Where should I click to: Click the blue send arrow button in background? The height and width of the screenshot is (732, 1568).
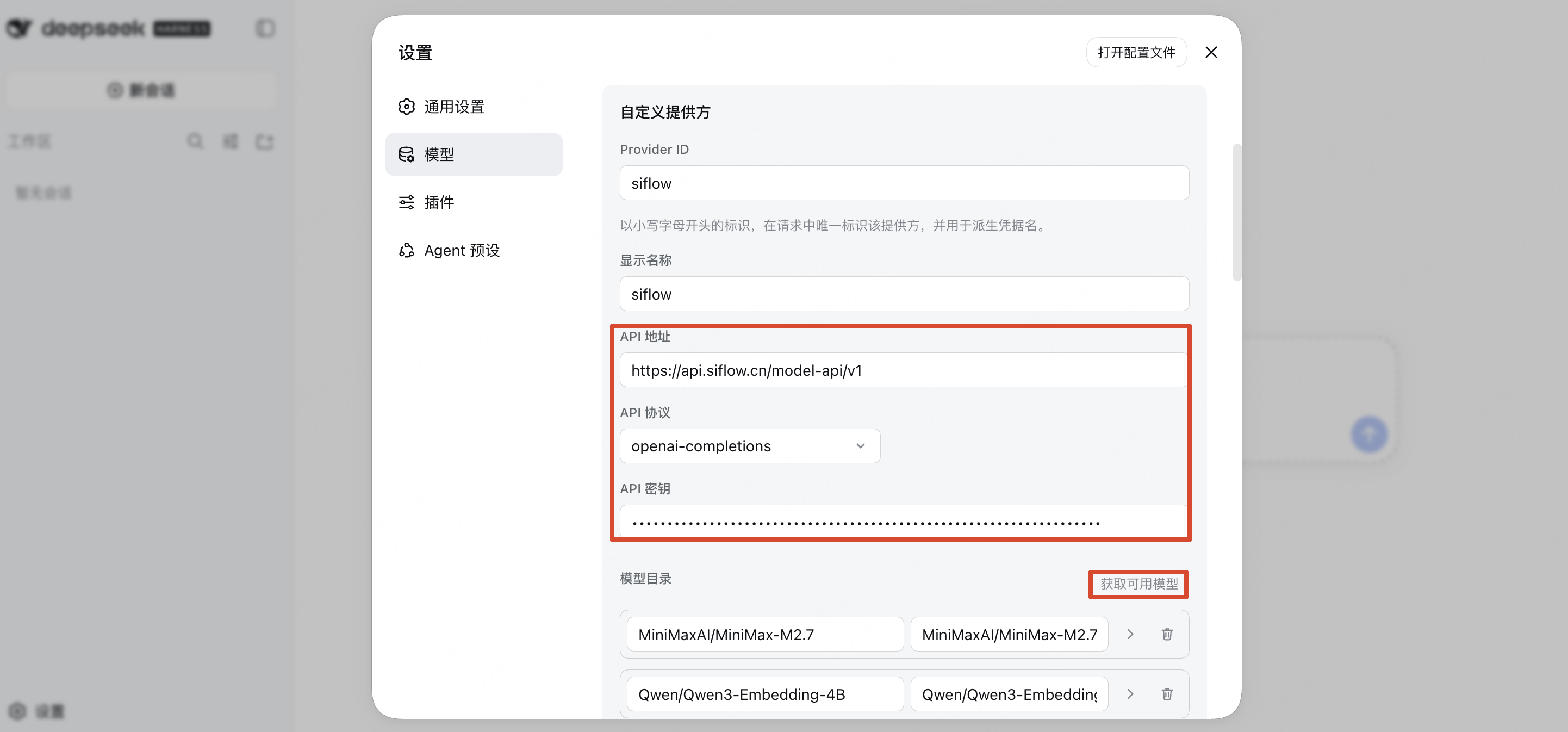pos(1369,434)
